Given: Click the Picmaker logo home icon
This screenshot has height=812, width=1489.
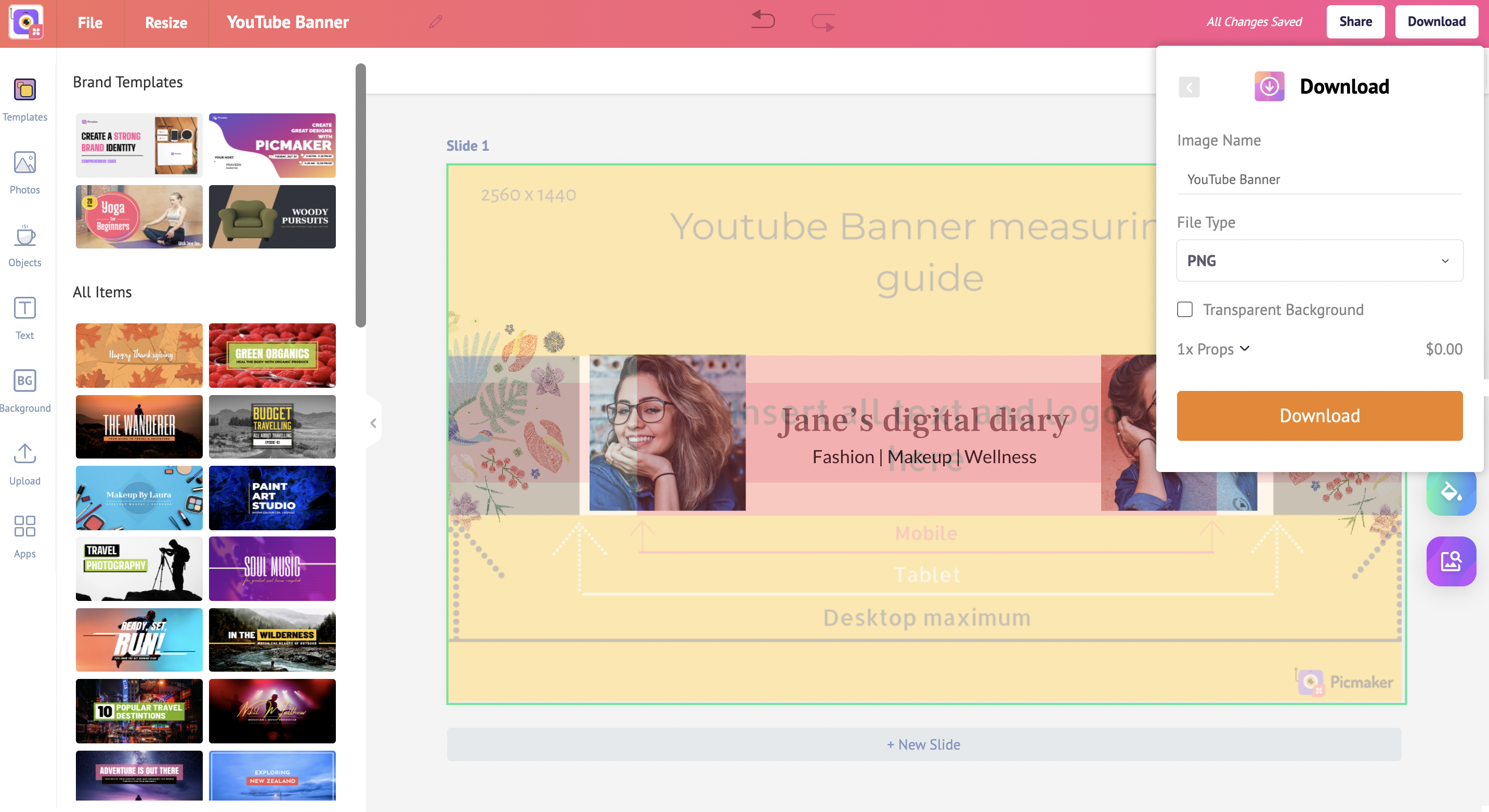Looking at the screenshot, I should pyautogui.click(x=26, y=22).
